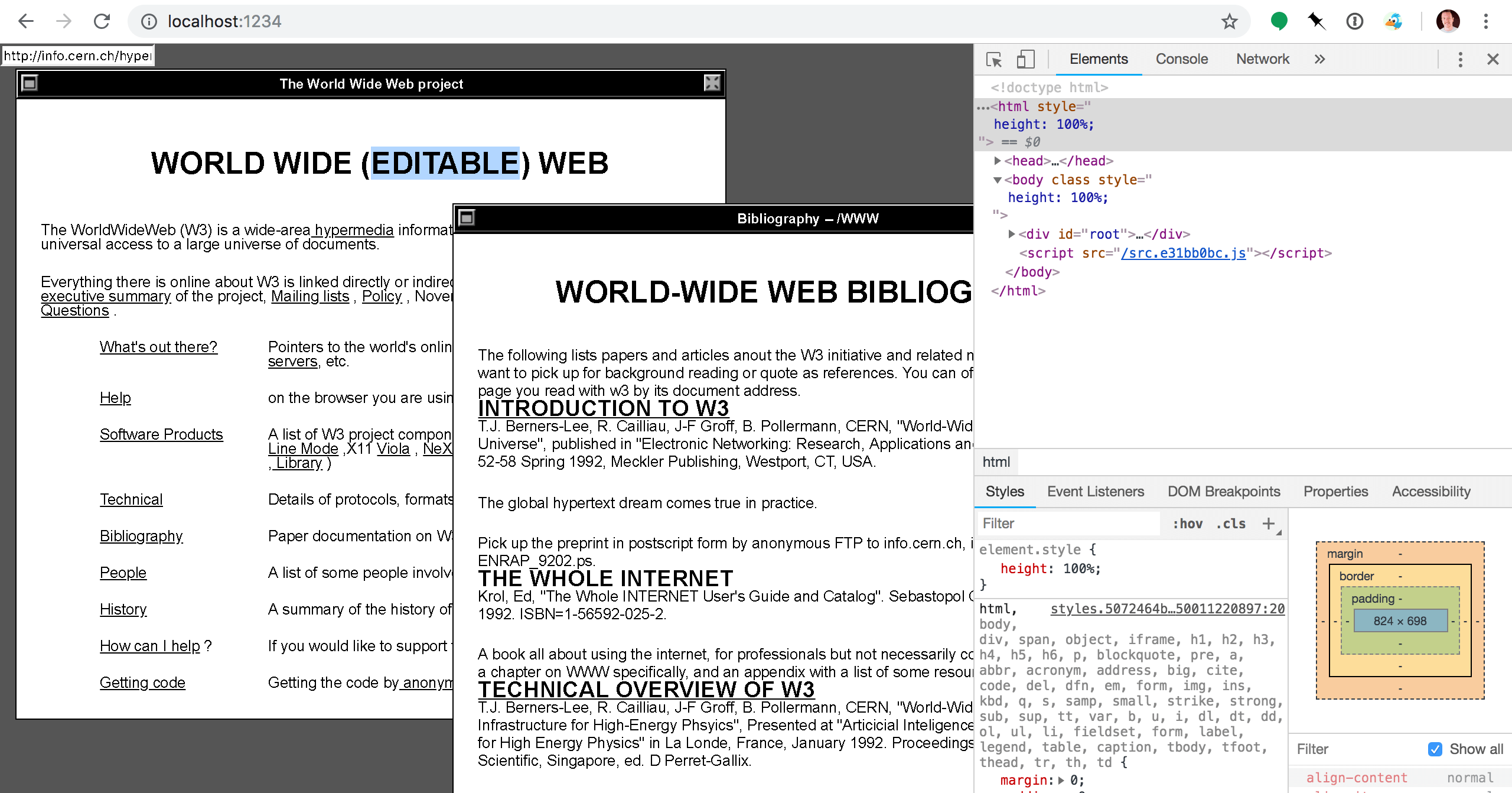Open the People link
Image resolution: width=1512 pixels, height=793 pixels.
point(123,573)
